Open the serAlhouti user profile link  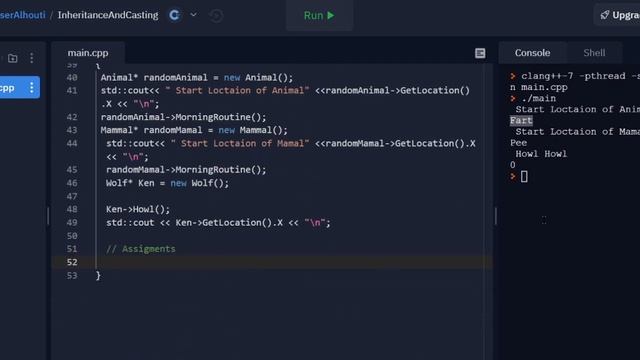pyautogui.click(x=22, y=15)
